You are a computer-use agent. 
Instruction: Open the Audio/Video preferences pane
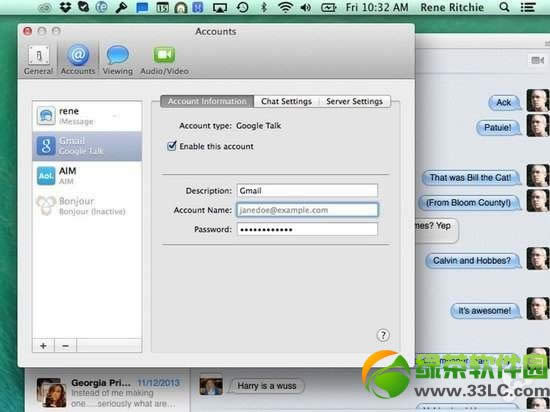click(x=165, y=60)
